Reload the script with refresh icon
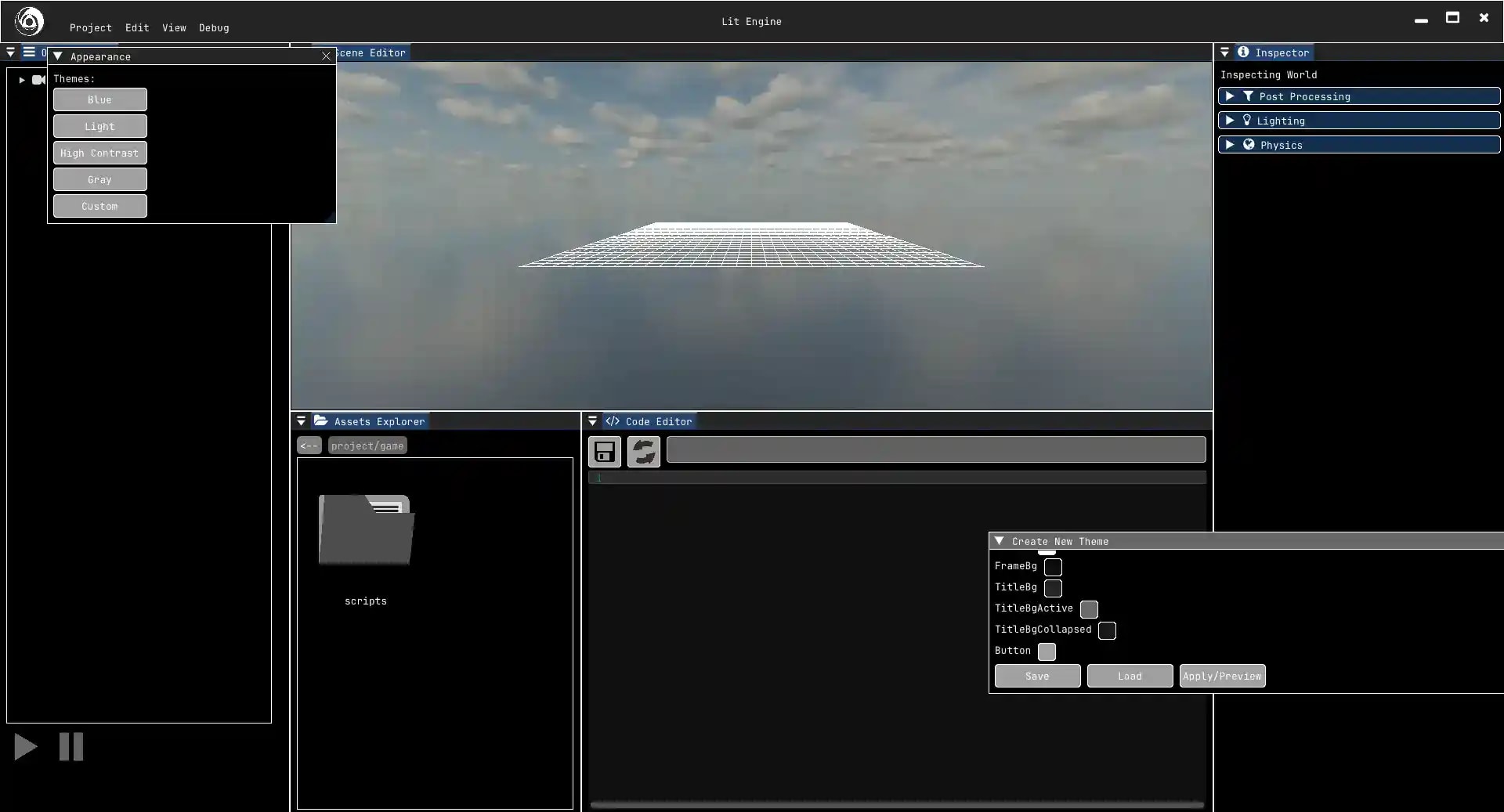The image size is (1504, 812). [x=644, y=452]
